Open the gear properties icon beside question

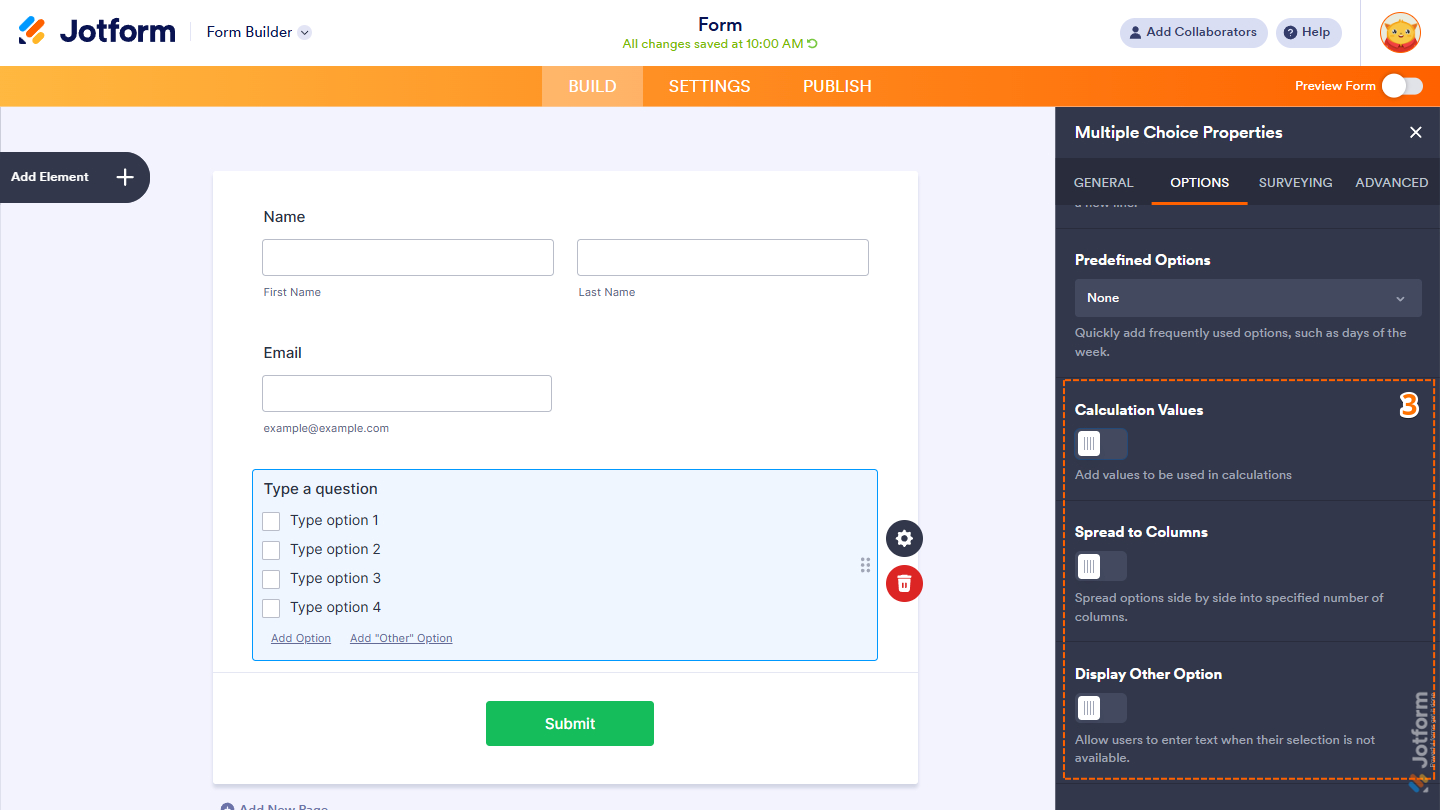(904, 539)
